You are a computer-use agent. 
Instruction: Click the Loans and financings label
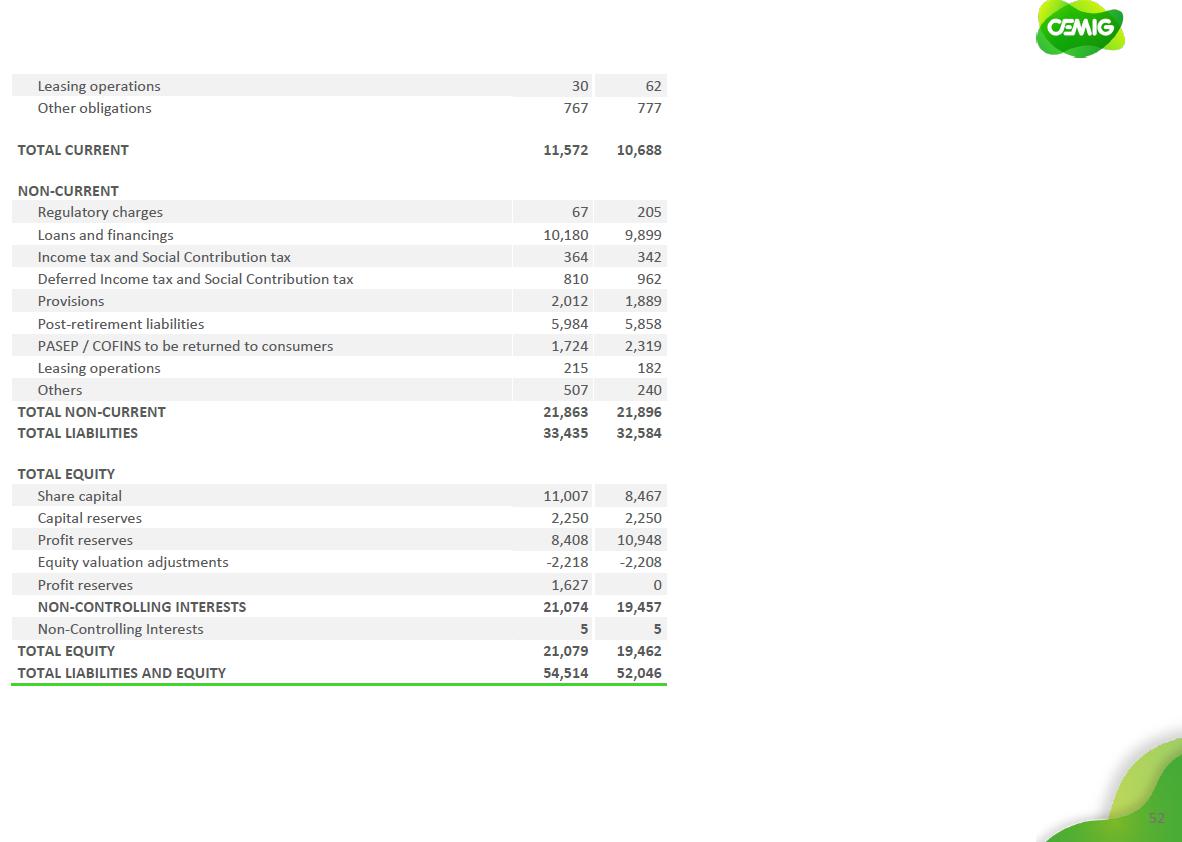pos(105,235)
